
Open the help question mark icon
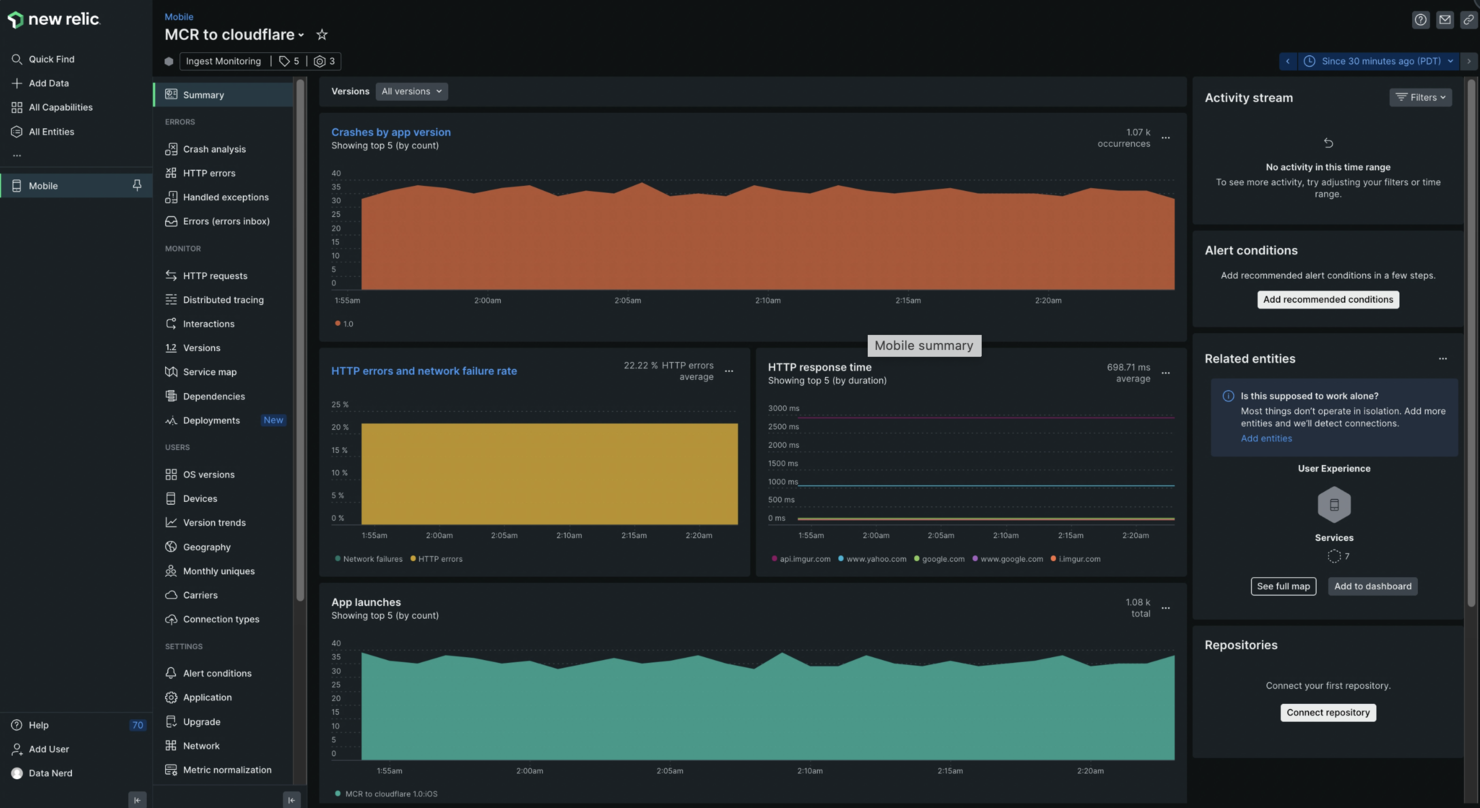point(1420,19)
